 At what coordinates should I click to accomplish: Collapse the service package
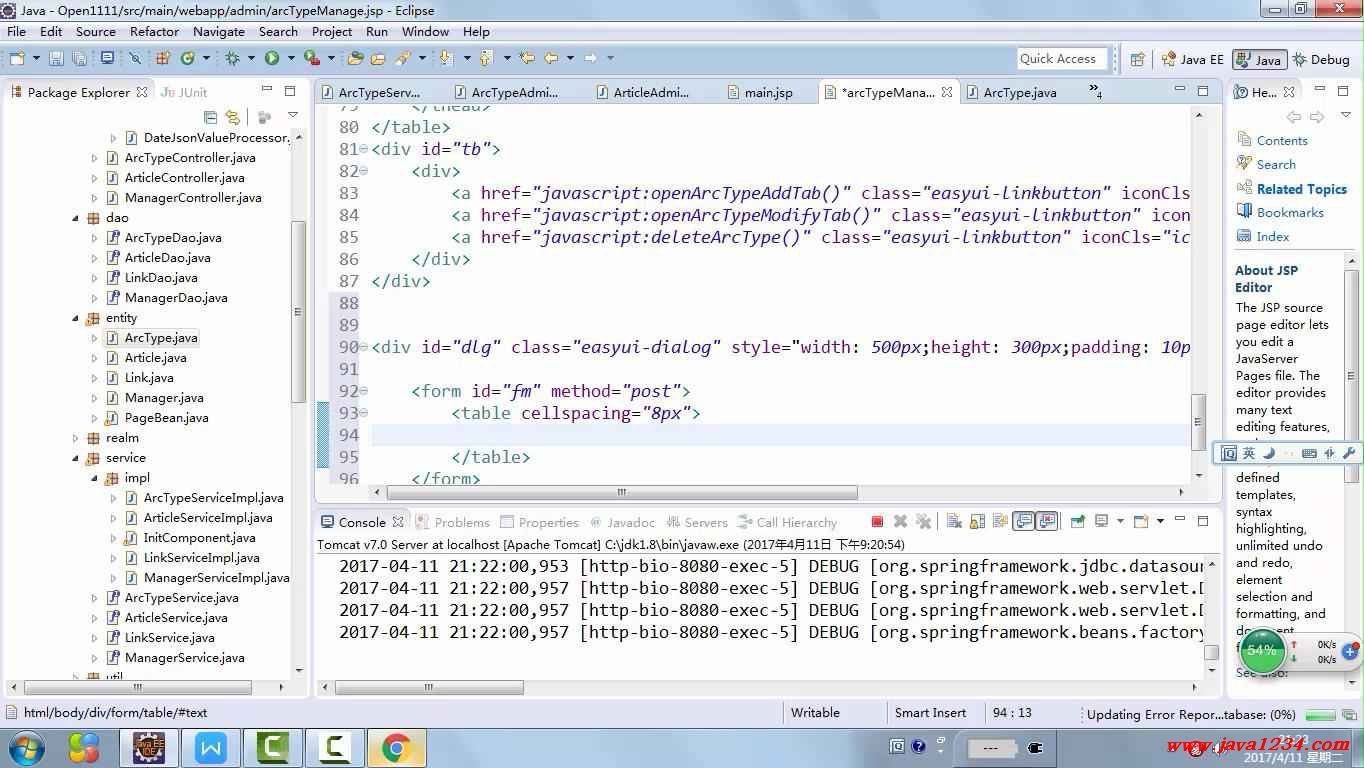(76, 458)
